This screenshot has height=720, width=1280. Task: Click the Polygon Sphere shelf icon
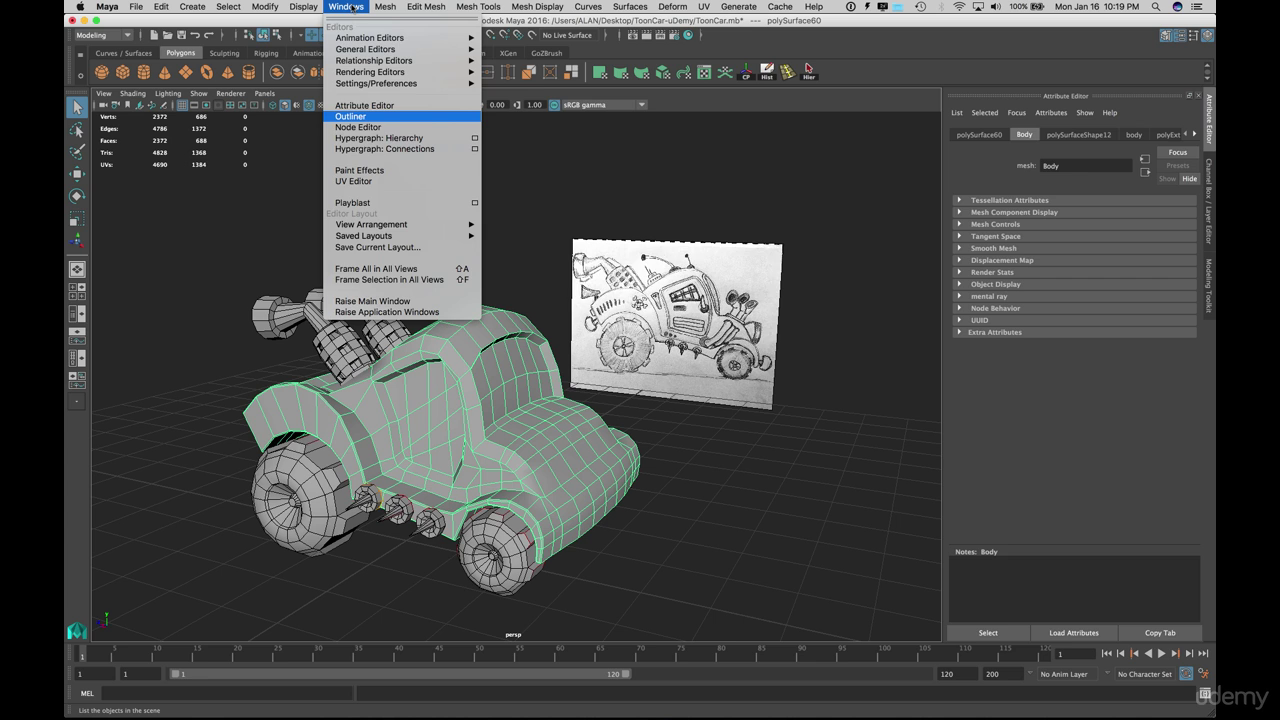pos(101,72)
